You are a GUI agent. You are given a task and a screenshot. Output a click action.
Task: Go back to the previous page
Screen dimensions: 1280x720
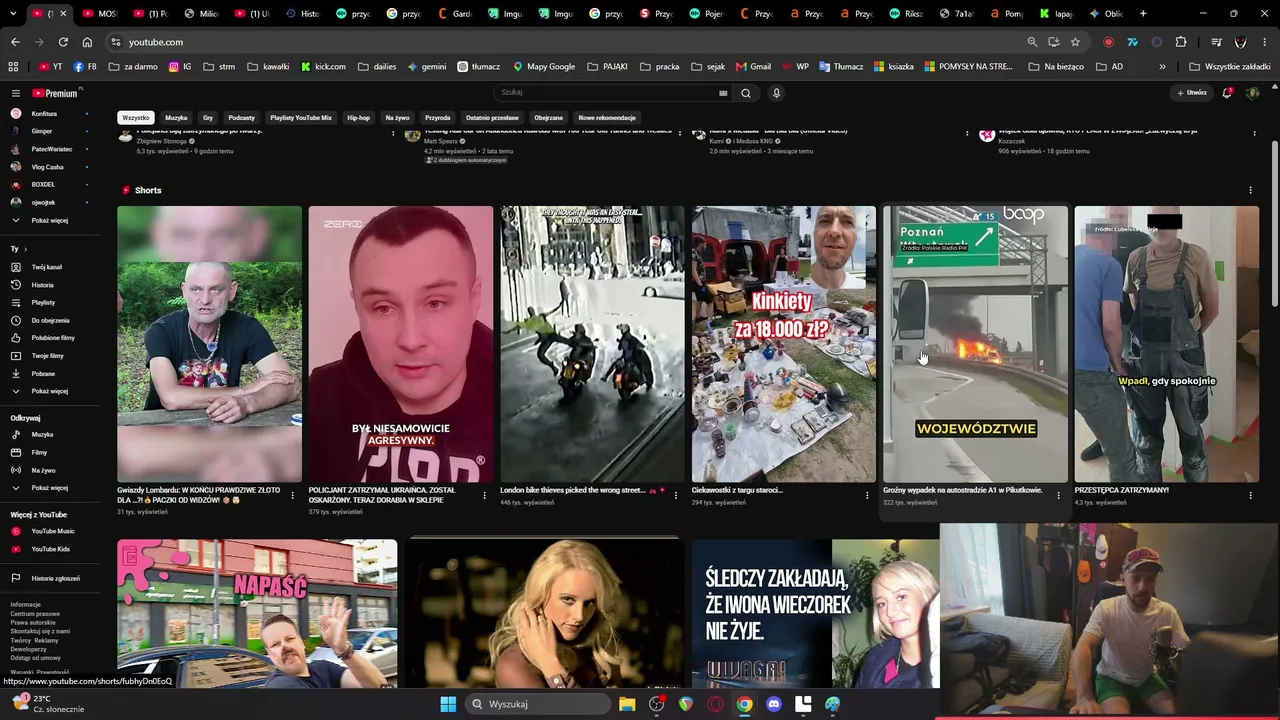tap(15, 42)
